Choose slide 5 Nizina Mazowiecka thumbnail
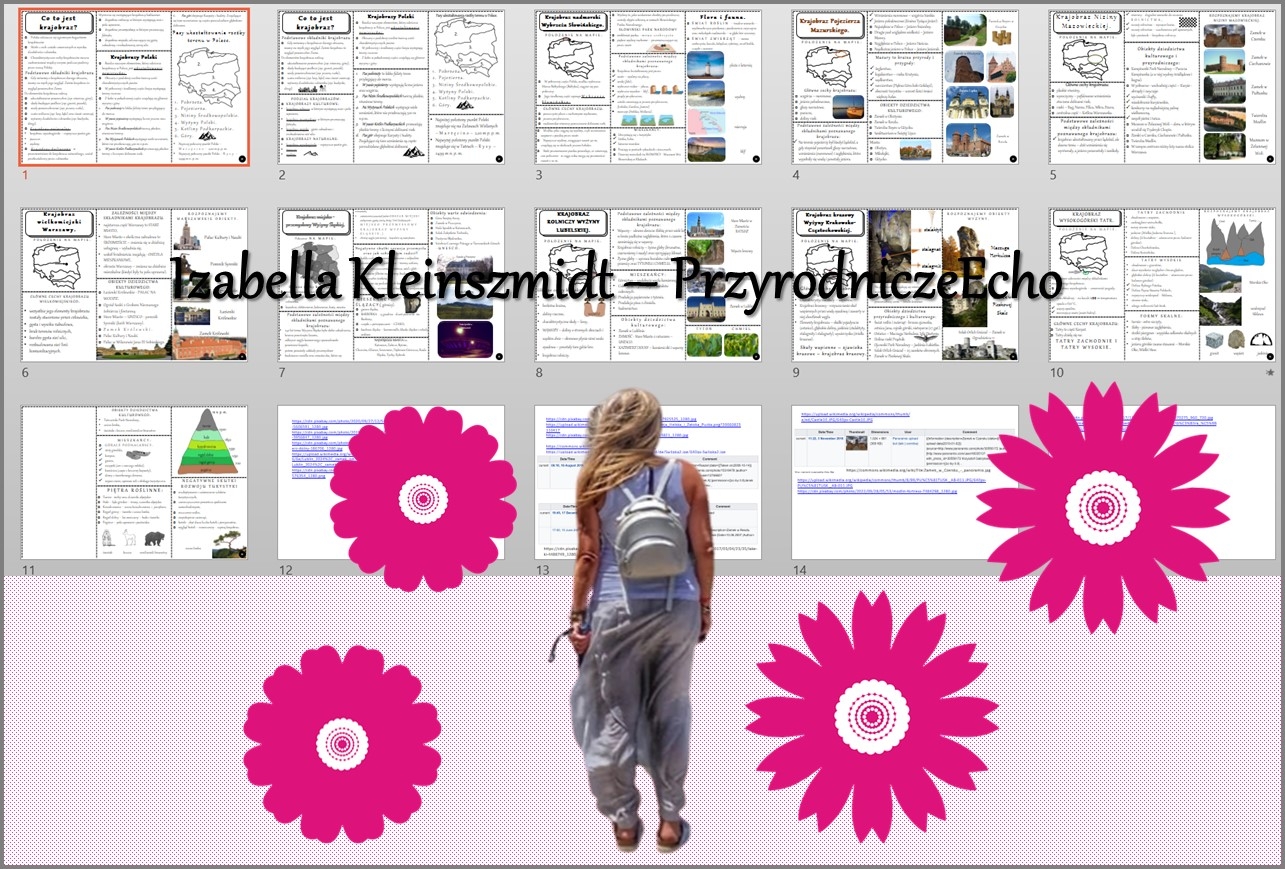Screen dimensions: 1285x869 tap(1162, 87)
